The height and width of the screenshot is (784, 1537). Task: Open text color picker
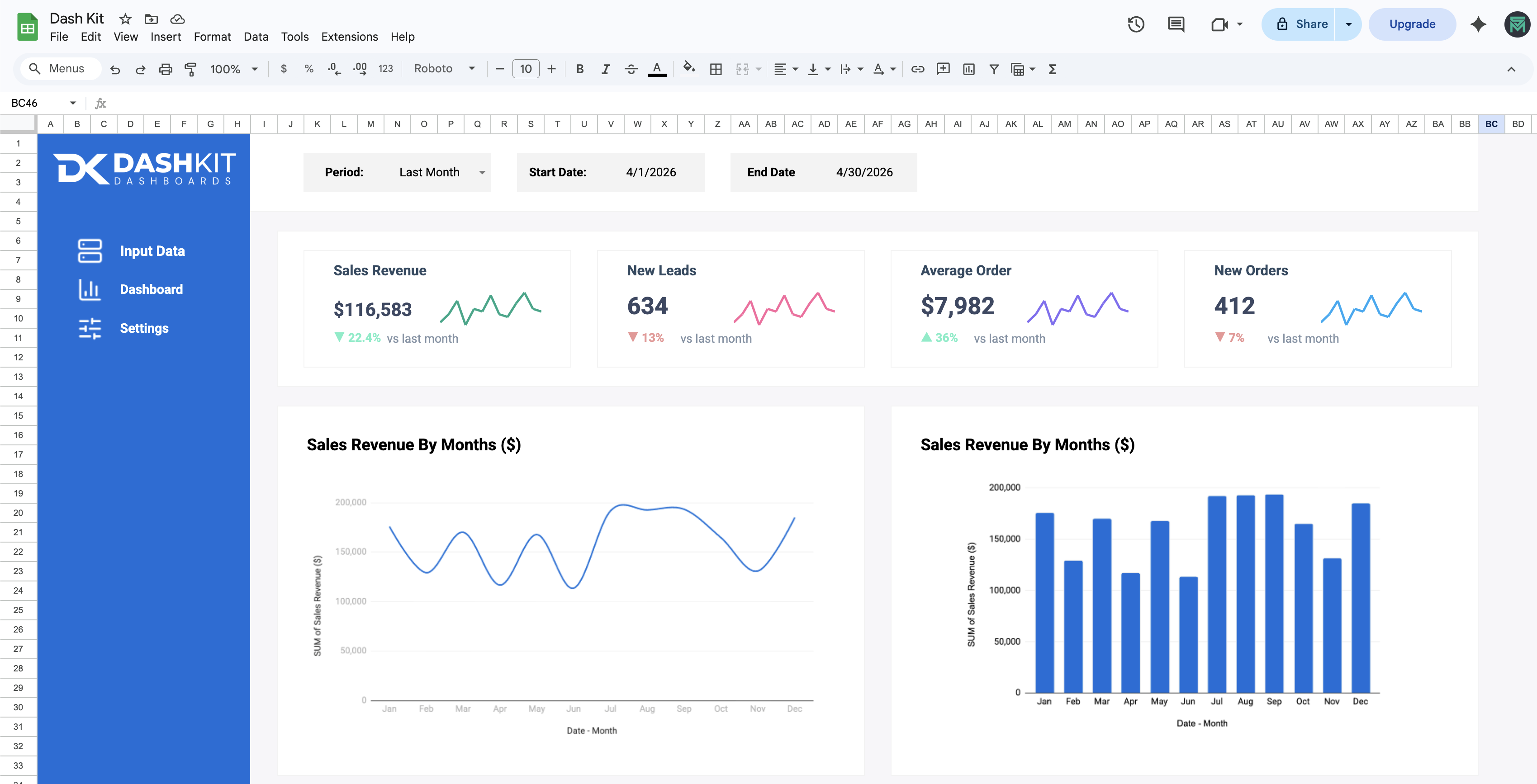click(x=656, y=69)
